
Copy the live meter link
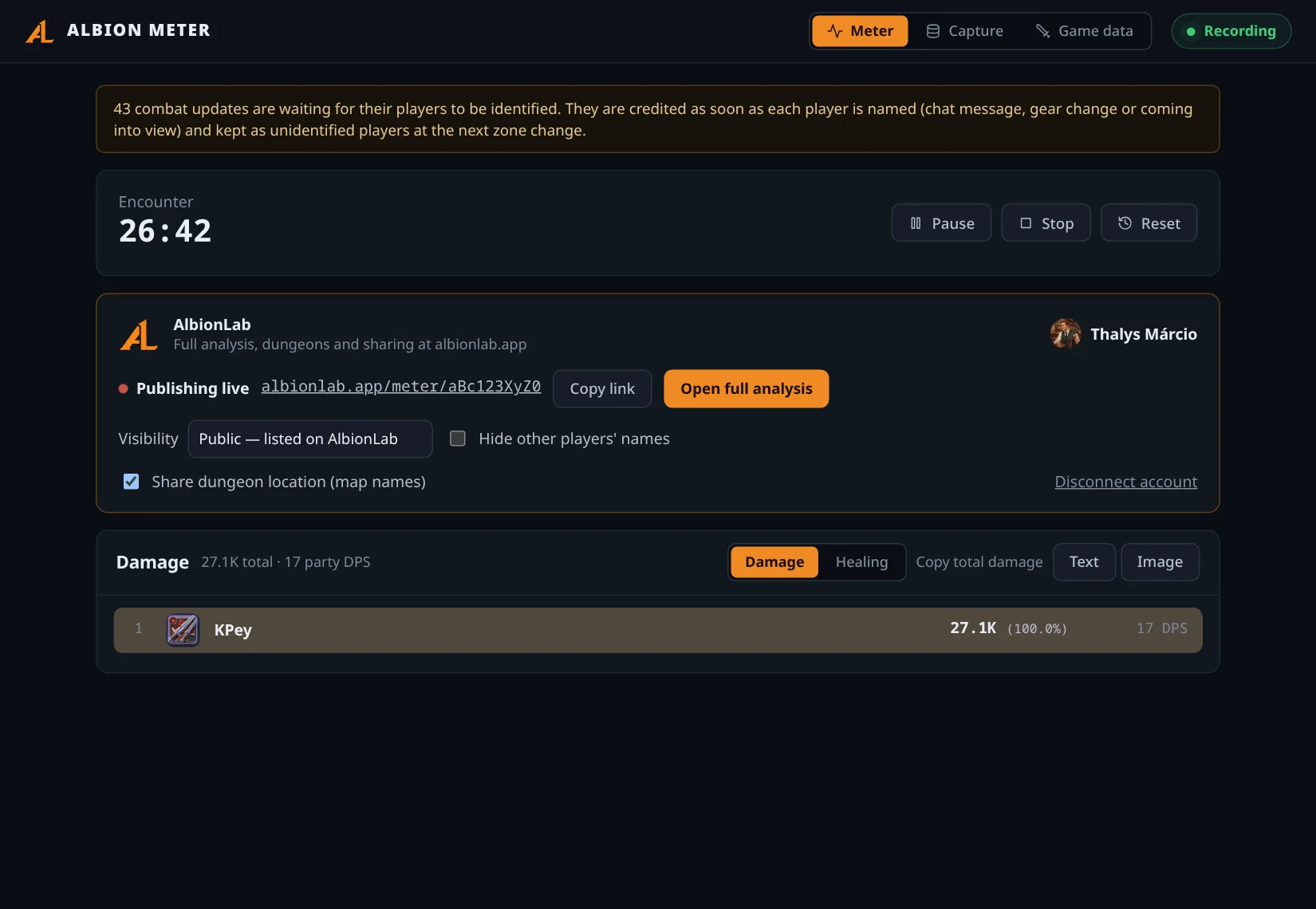[x=602, y=389]
